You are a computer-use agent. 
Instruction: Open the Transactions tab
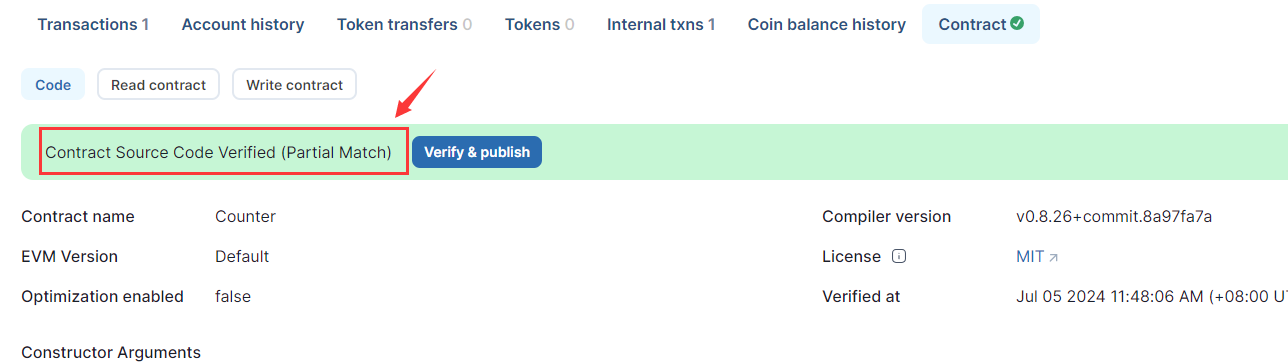click(x=93, y=24)
